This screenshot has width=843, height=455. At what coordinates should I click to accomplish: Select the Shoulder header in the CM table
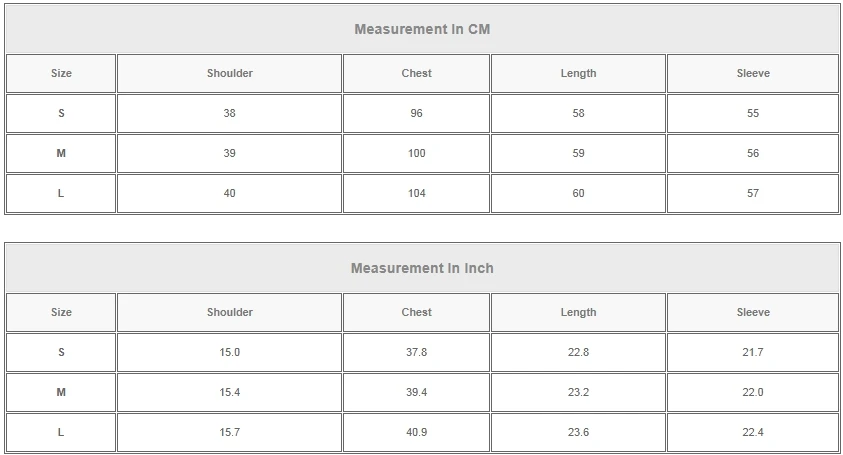(230, 74)
